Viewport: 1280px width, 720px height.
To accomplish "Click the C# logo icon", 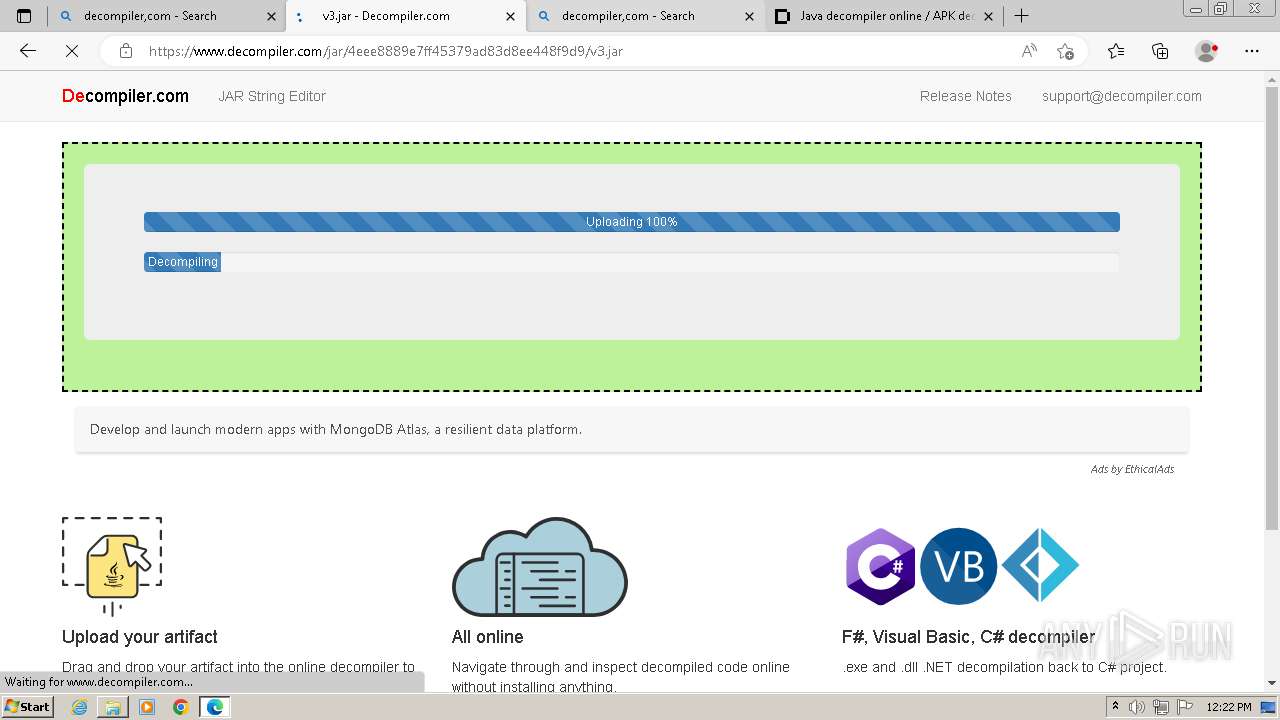I will click(880, 566).
